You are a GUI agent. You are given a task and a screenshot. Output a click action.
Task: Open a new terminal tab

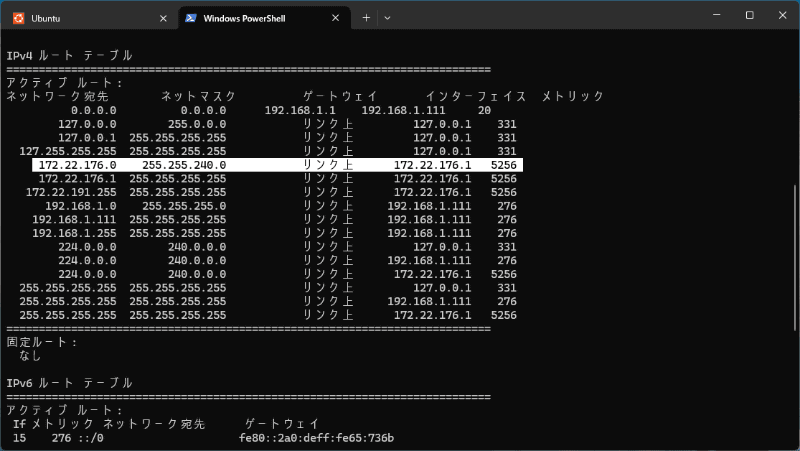coord(366,18)
